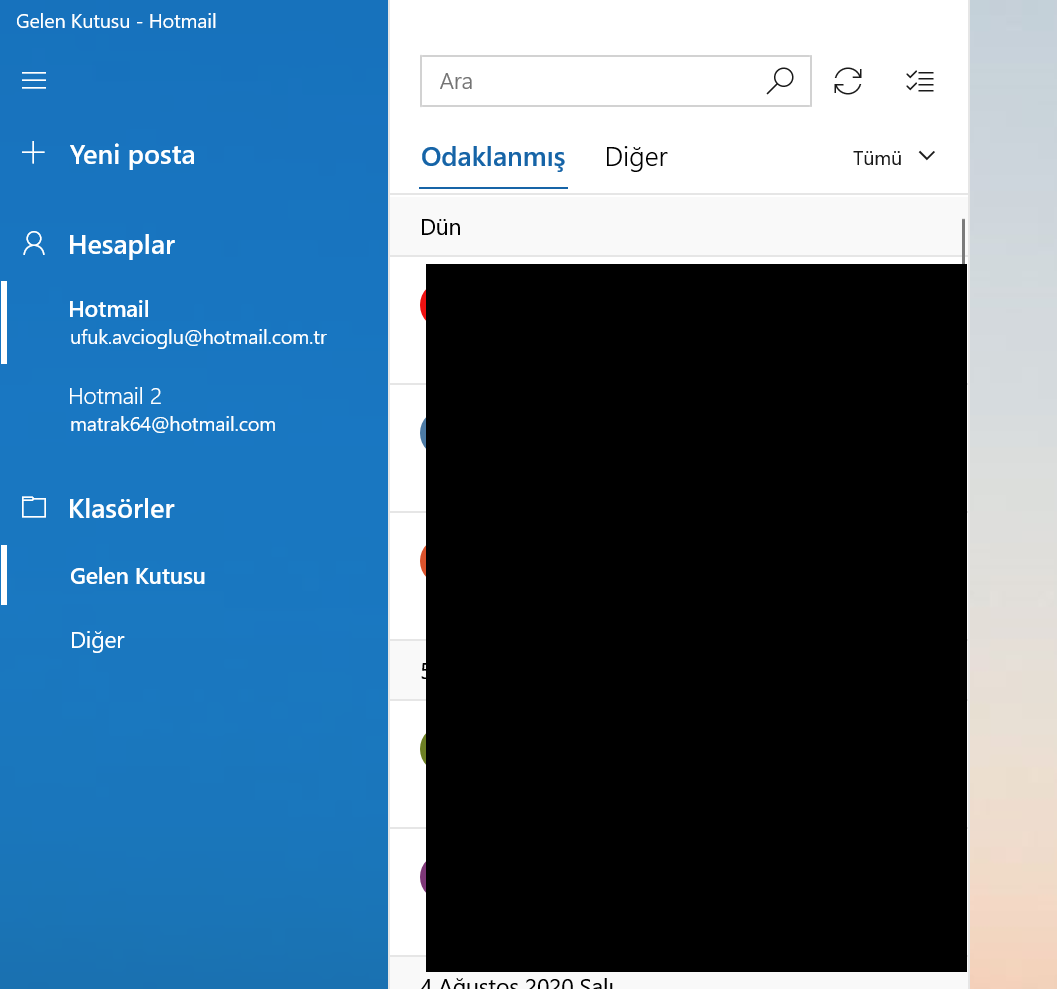1057x989 pixels.
Task: Open Diğer folders in sidebar
Action: click(x=194, y=640)
